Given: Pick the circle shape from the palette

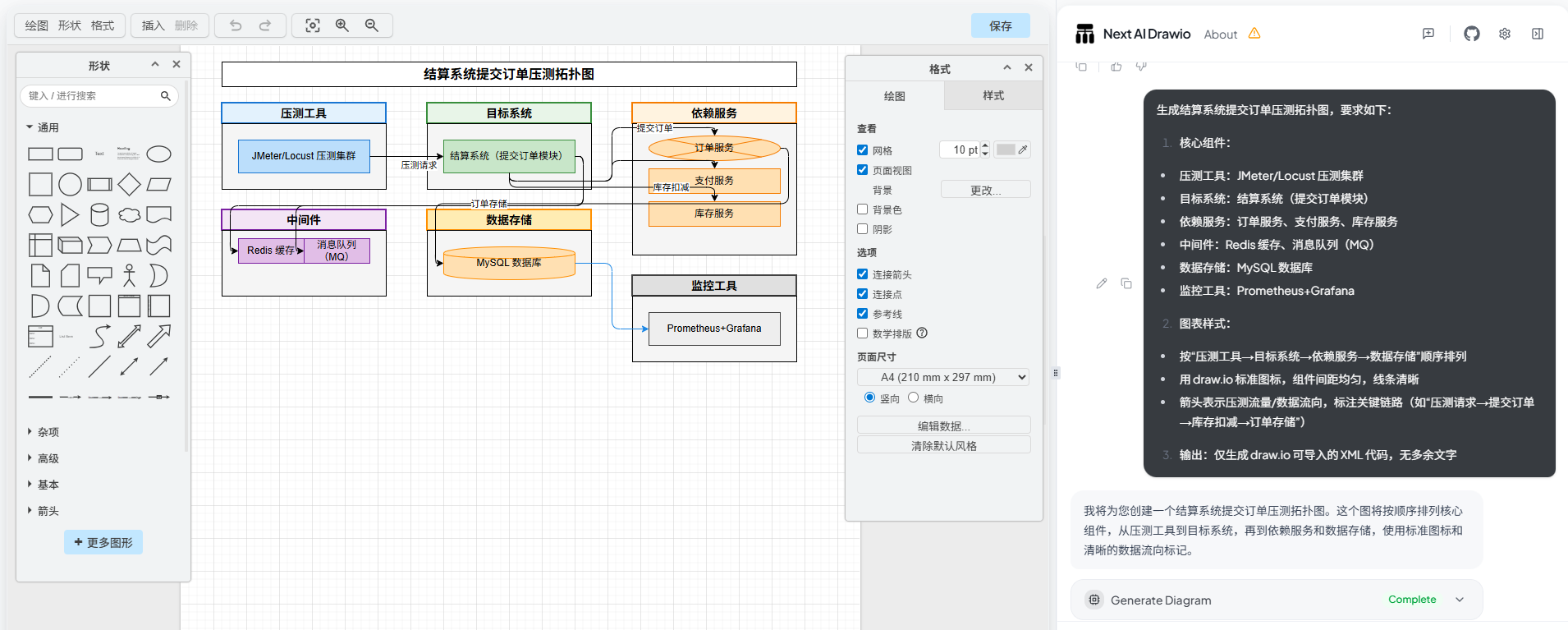Looking at the screenshot, I should click(x=70, y=184).
